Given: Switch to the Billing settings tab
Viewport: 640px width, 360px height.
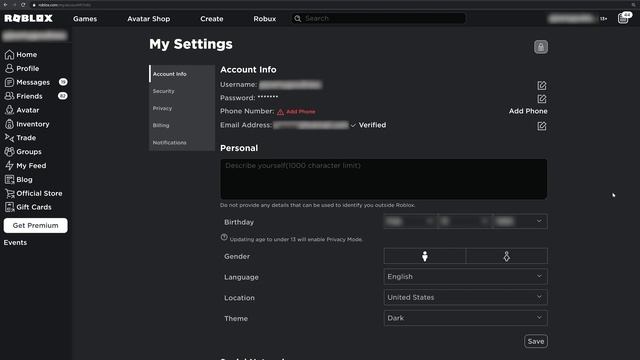Looking at the screenshot, I should pyautogui.click(x=182, y=125).
